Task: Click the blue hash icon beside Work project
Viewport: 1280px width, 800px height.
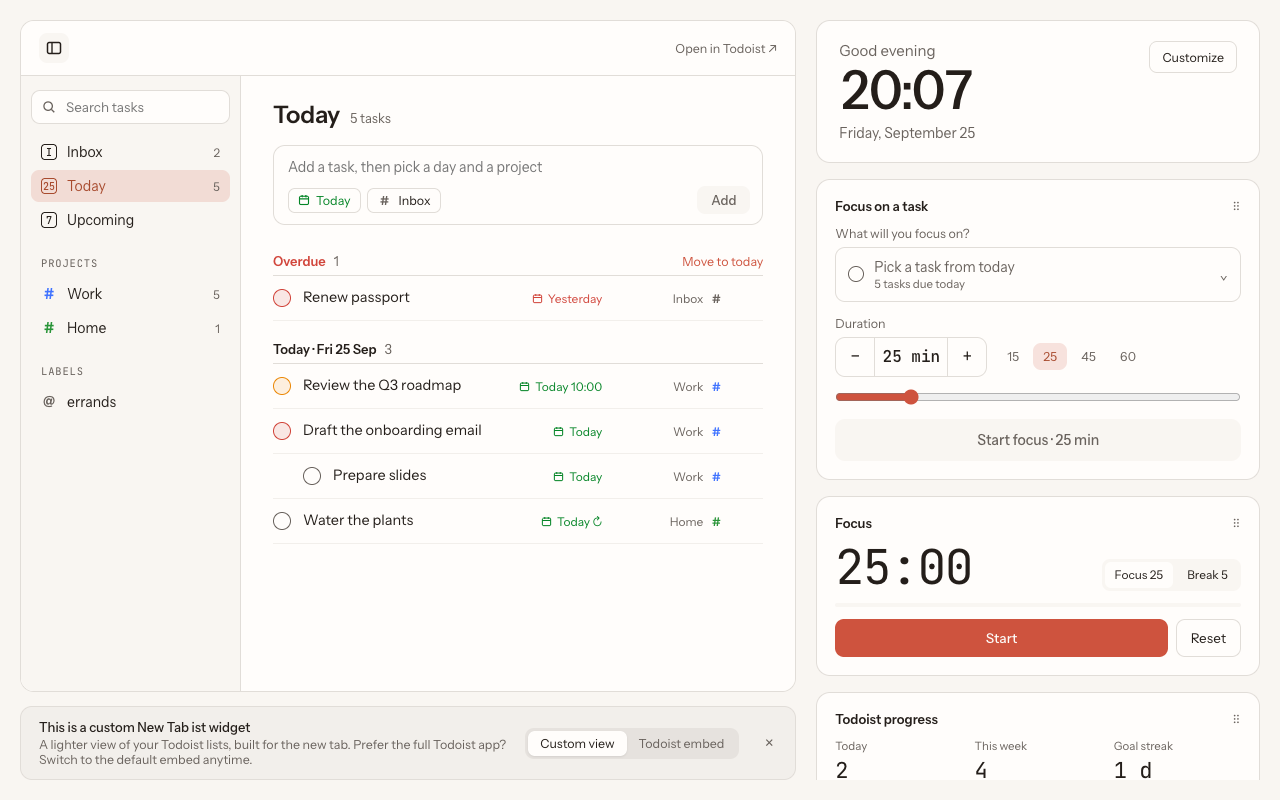Action: pyautogui.click(x=48, y=294)
